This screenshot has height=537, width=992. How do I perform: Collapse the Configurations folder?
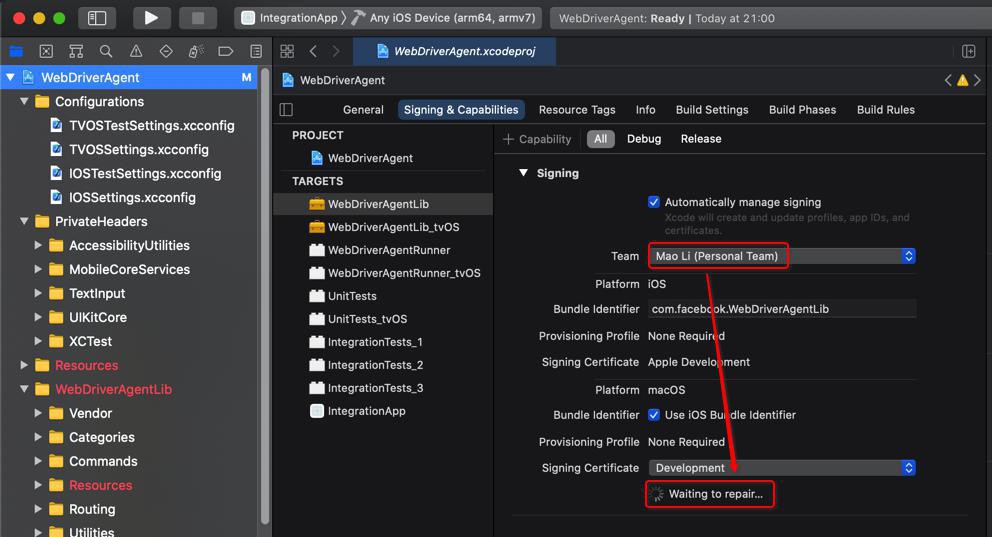click(24, 101)
